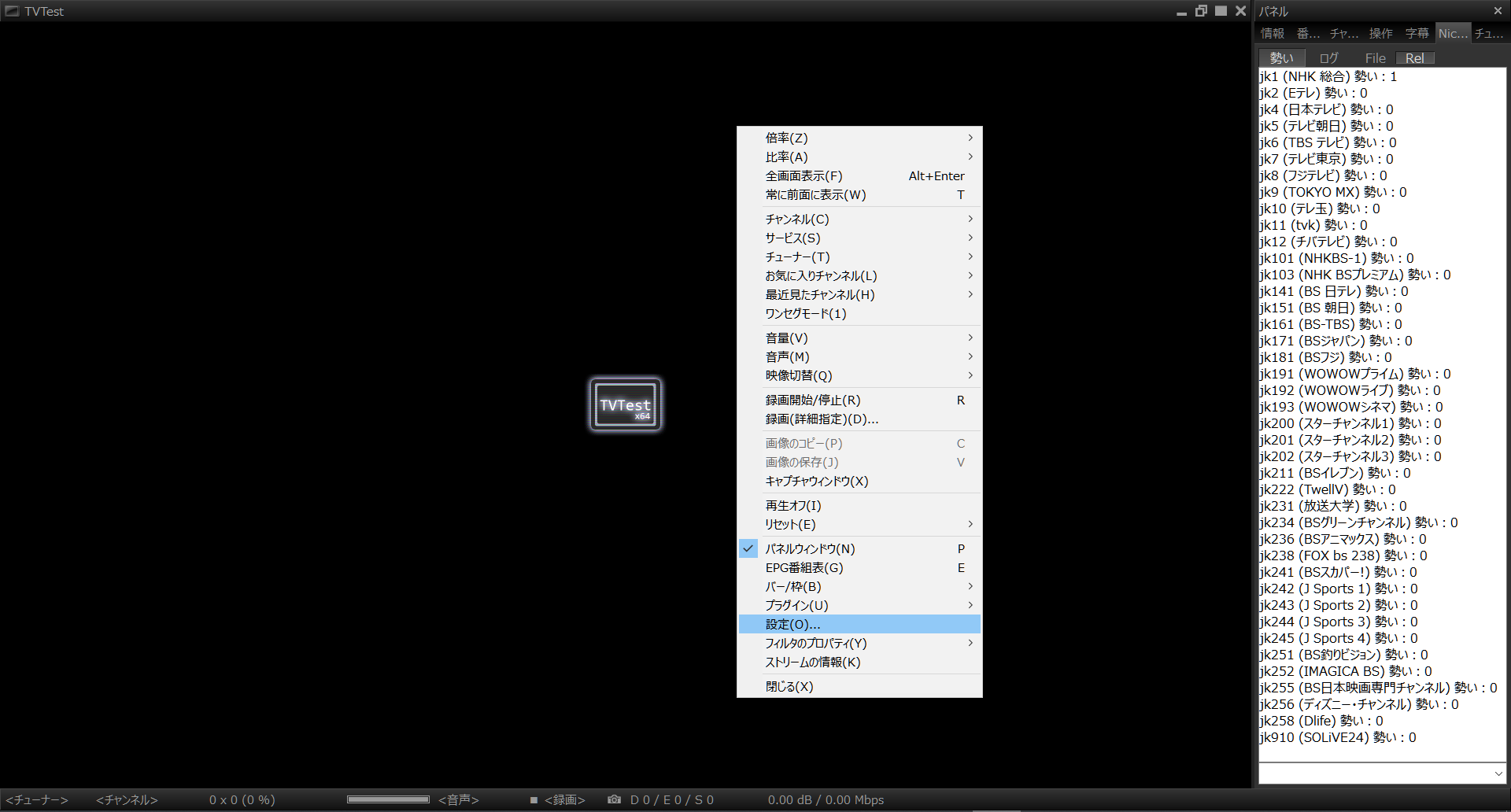Switch to the 字幕 panel tab

1417,33
